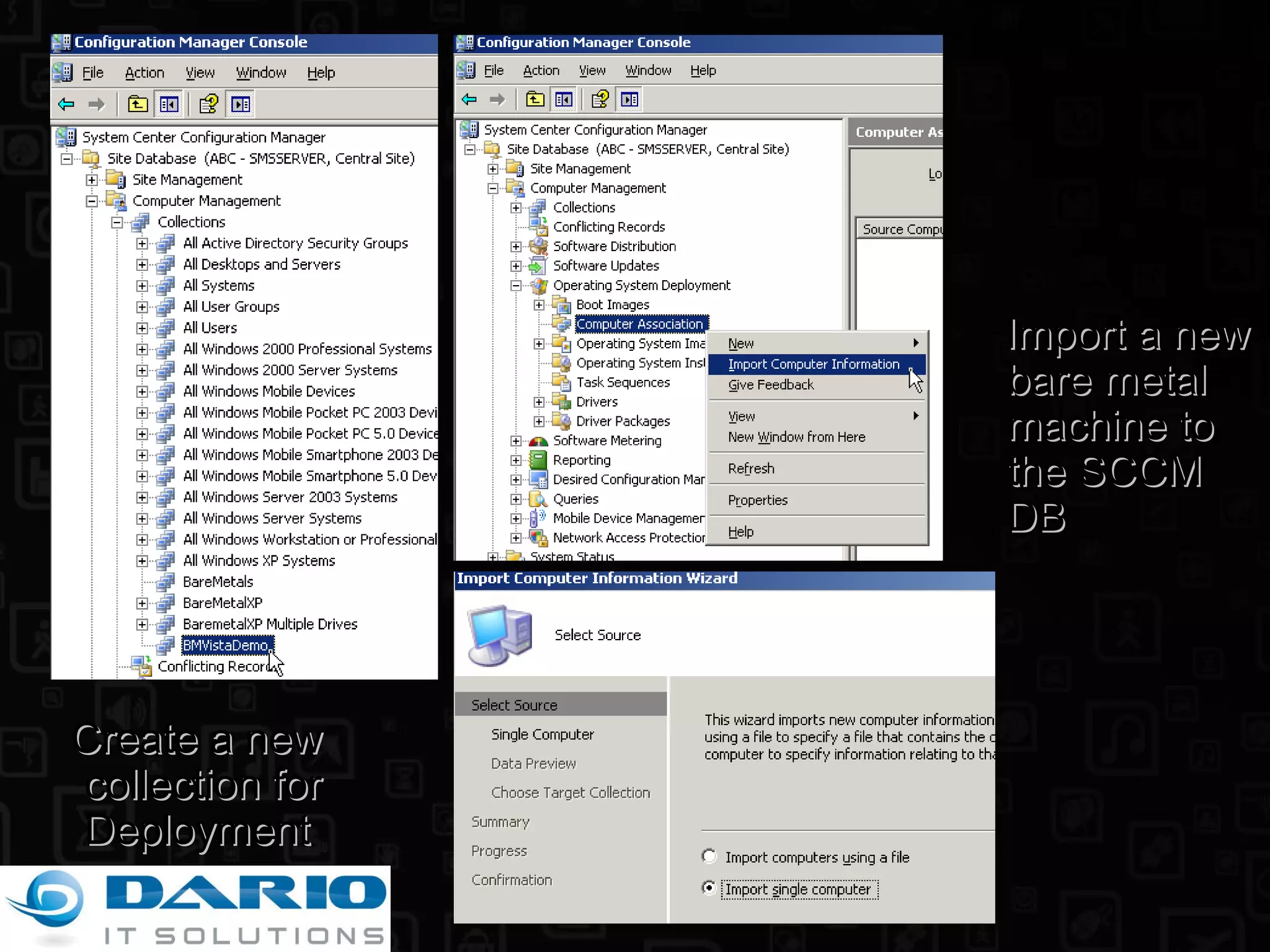Open Help menu in right console
This screenshot has width=1270, height=952.
click(703, 70)
